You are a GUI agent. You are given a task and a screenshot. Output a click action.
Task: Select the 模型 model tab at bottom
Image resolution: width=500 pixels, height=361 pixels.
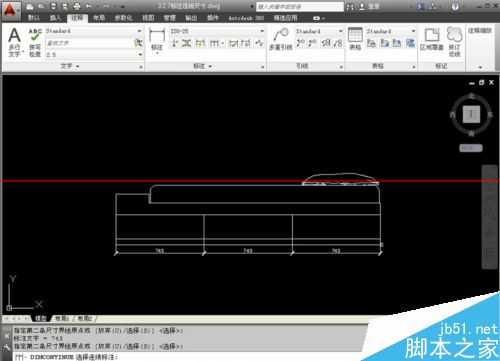pos(41,318)
